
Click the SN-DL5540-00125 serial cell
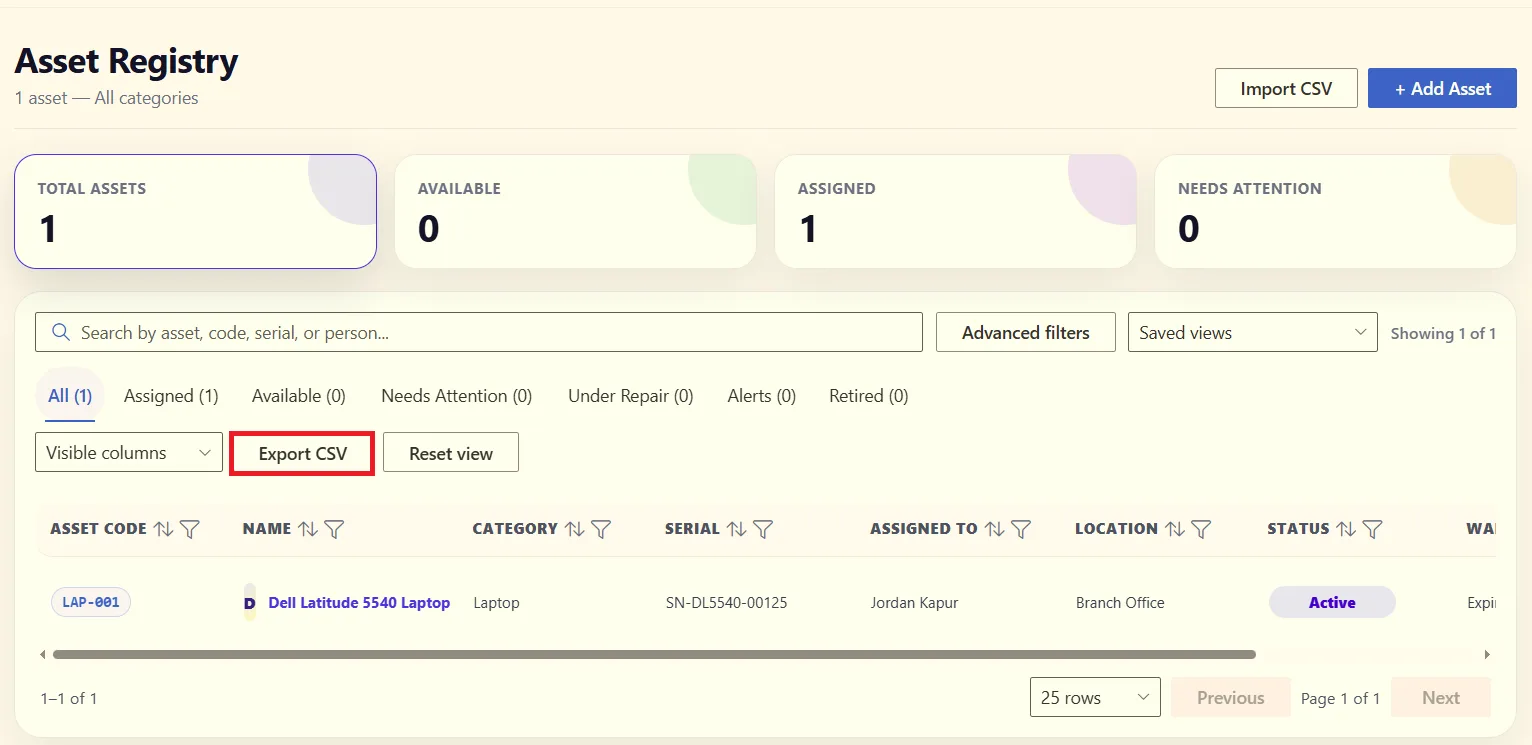[726, 603]
